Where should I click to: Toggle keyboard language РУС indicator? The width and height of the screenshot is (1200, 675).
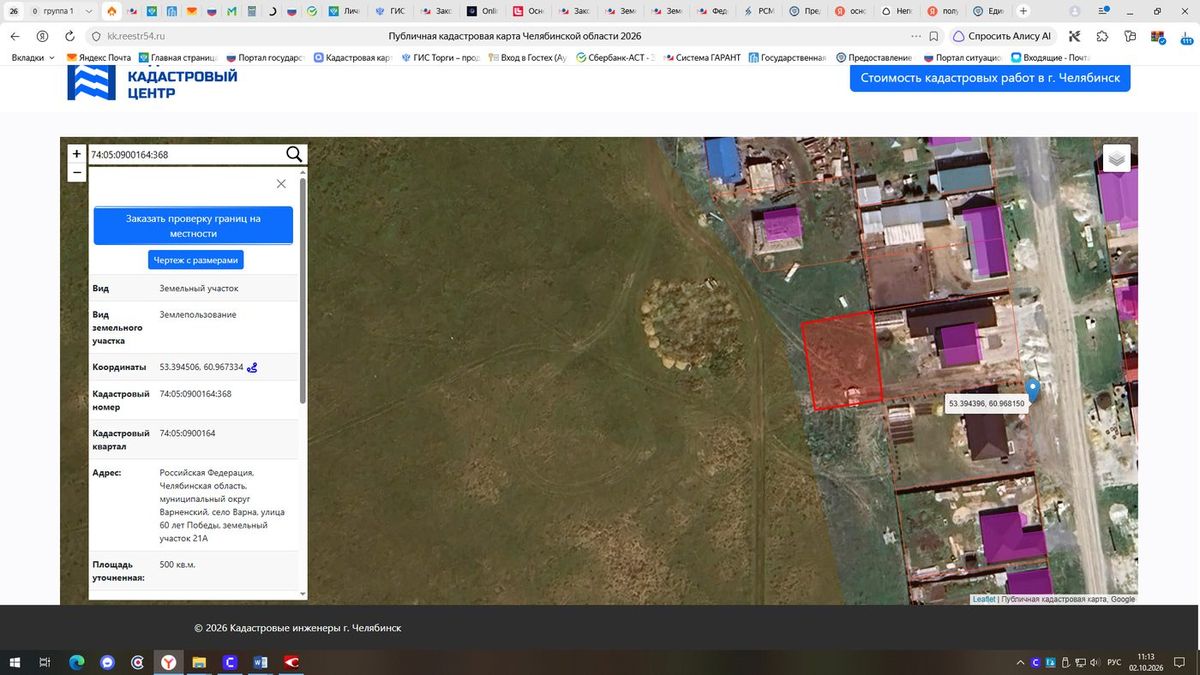click(x=1112, y=662)
